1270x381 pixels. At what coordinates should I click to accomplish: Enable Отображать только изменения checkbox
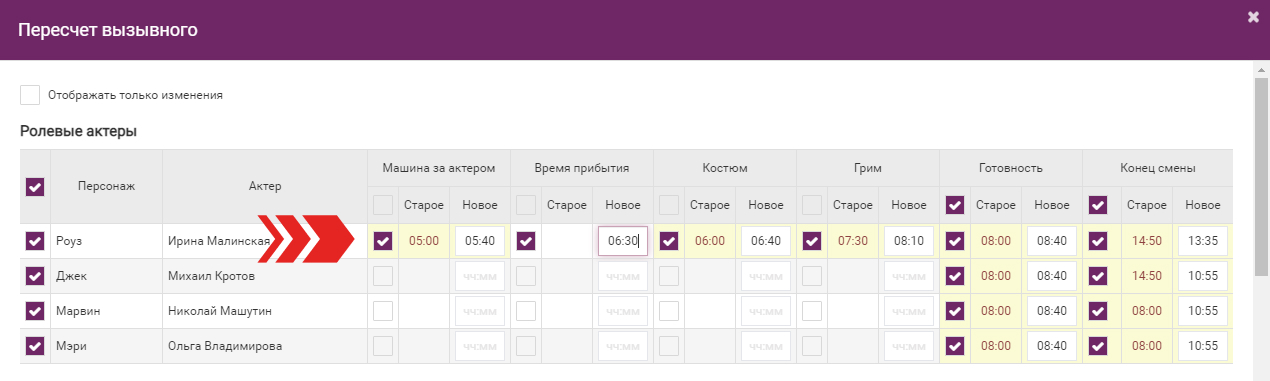coord(30,95)
